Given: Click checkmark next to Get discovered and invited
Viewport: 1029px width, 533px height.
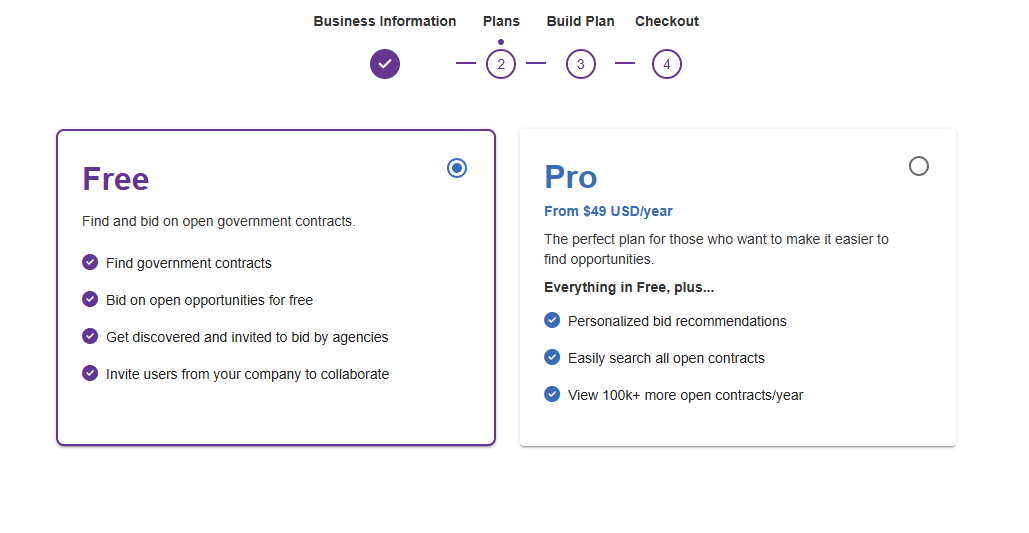Looking at the screenshot, I should coord(90,336).
